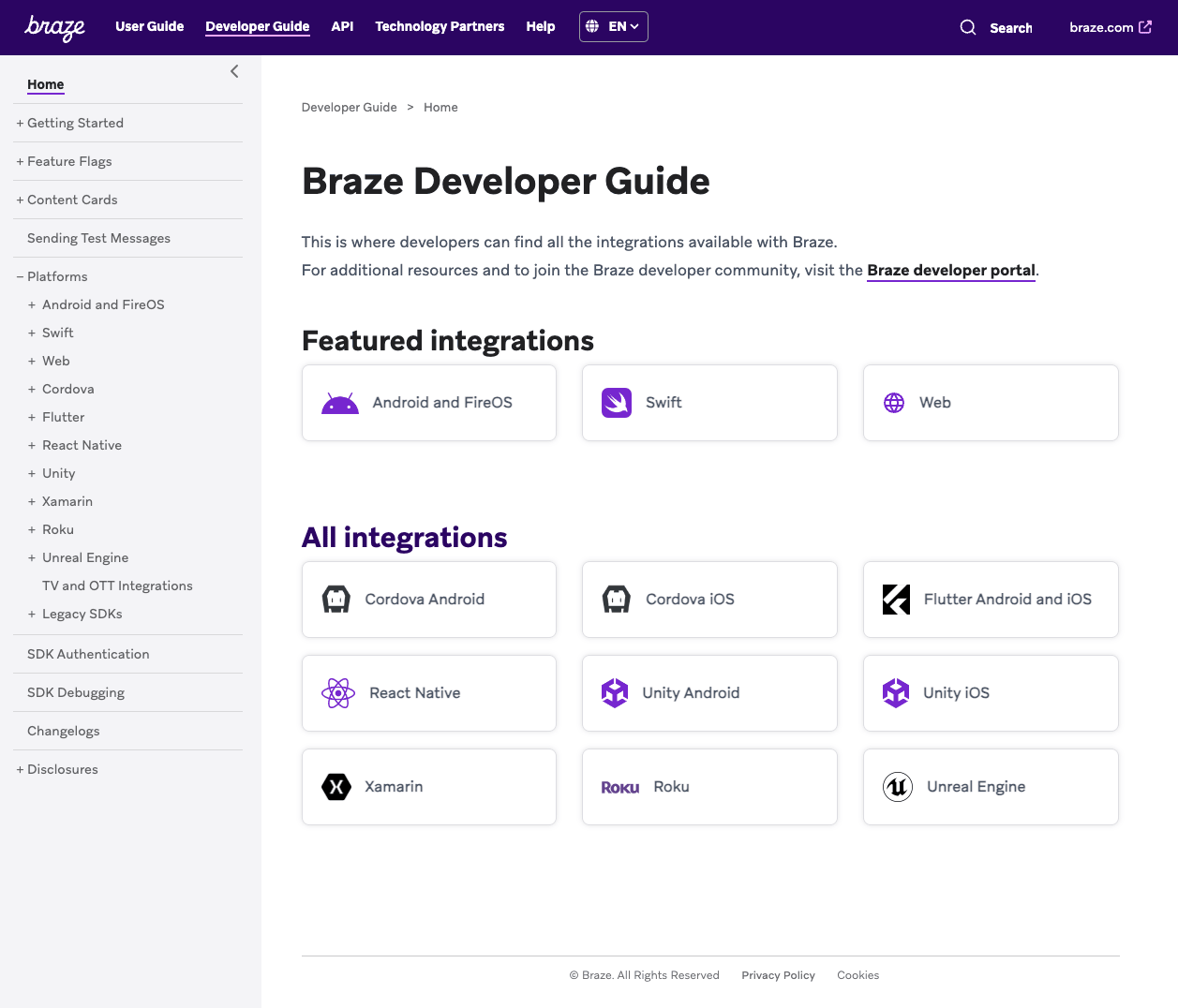Click Developer Guide breadcrumb link
The width and height of the screenshot is (1178, 1008).
click(x=349, y=108)
